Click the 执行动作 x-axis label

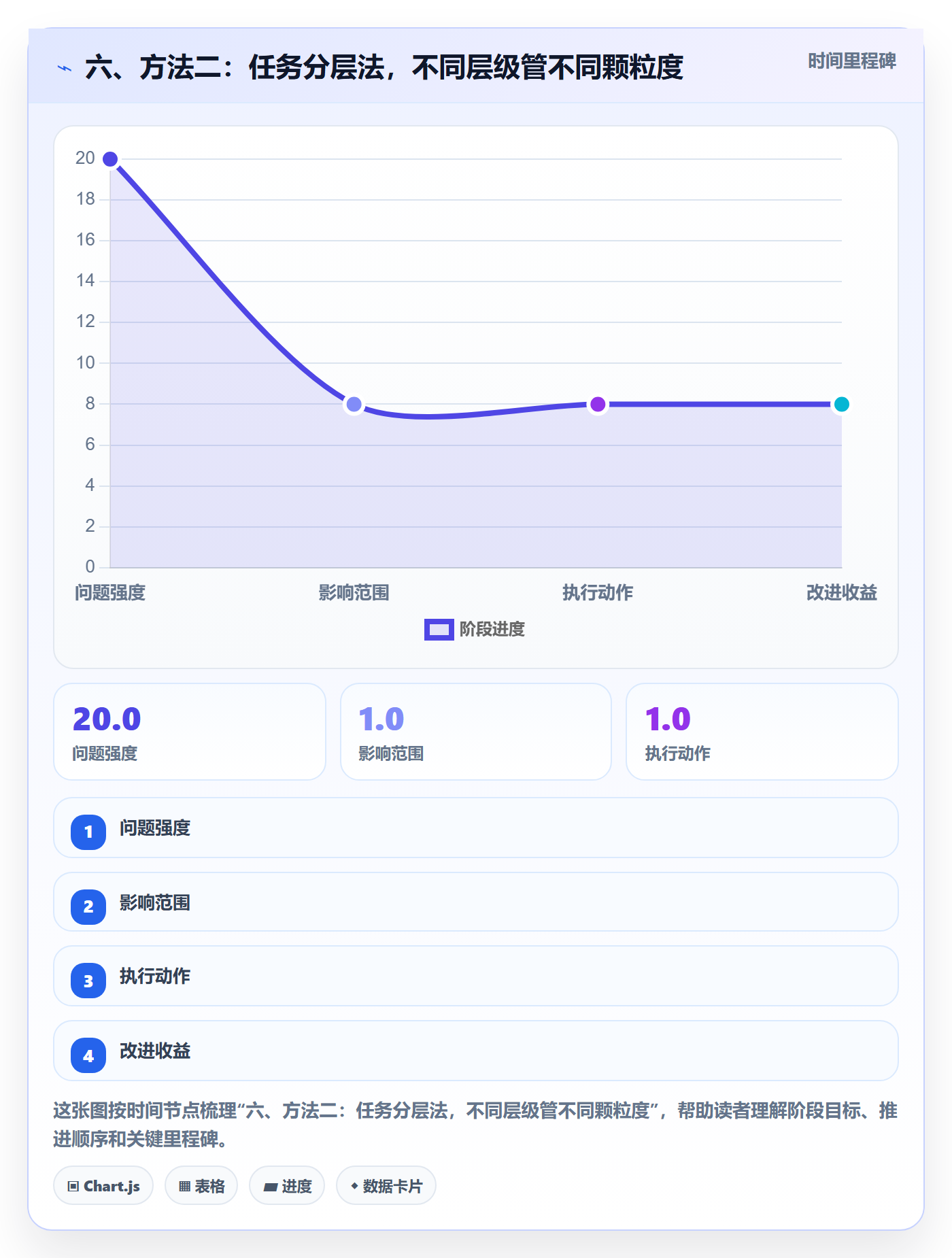coord(598,593)
